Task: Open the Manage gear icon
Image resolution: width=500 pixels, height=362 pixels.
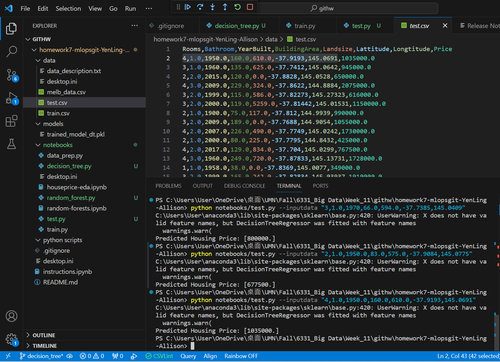Action: coord(11,339)
